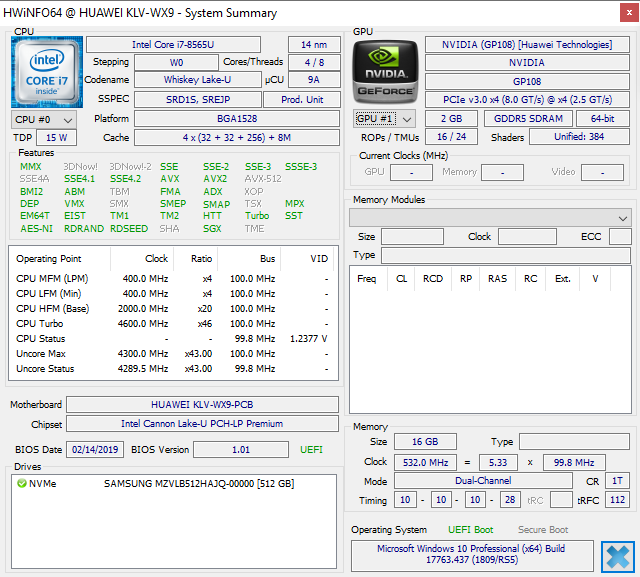This screenshot has height=577, width=640.
Task: Click the Prod. Unit field
Action: pyautogui.click(x=302, y=99)
